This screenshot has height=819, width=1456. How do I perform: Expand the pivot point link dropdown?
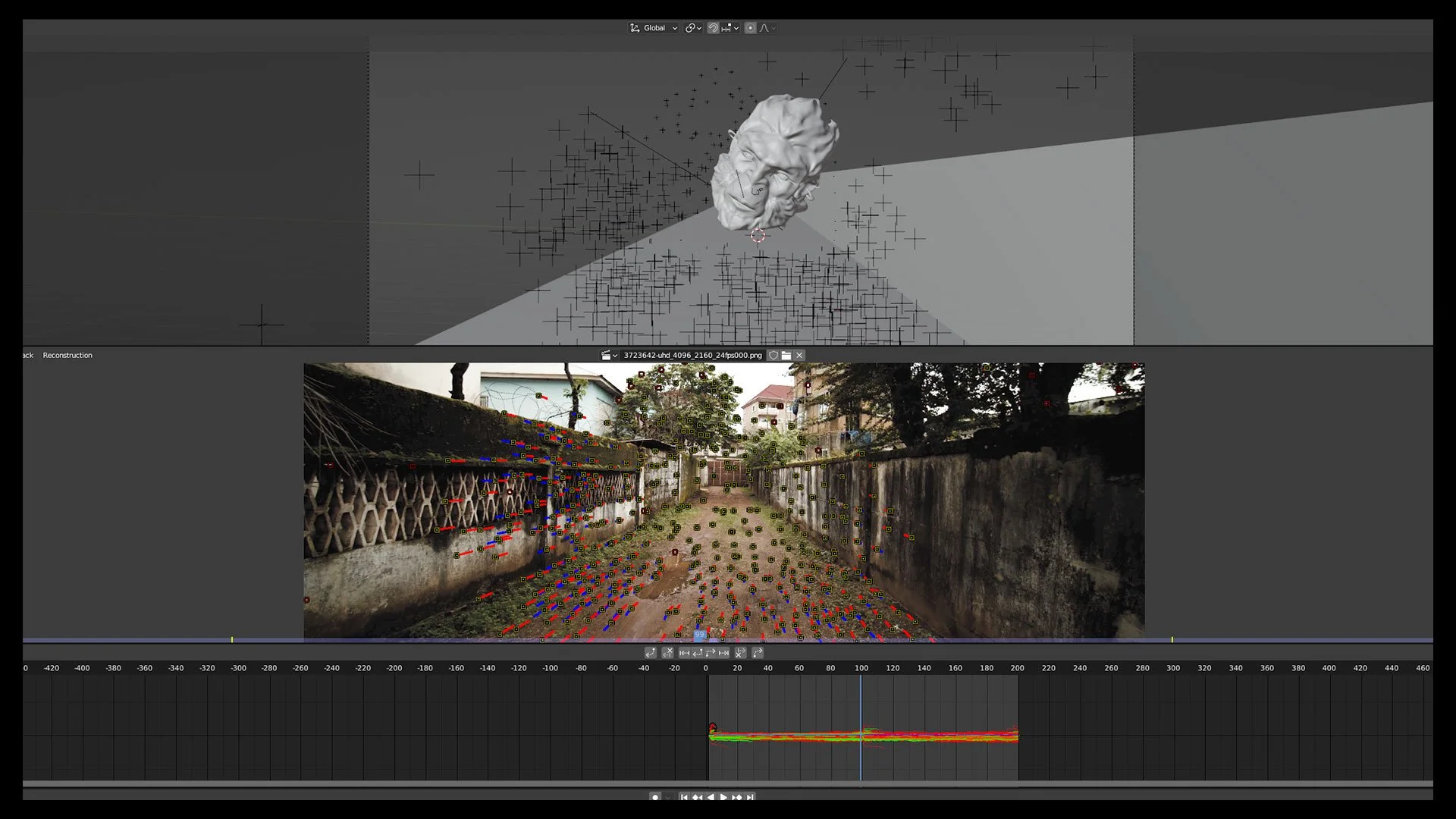[x=693, y=28]
